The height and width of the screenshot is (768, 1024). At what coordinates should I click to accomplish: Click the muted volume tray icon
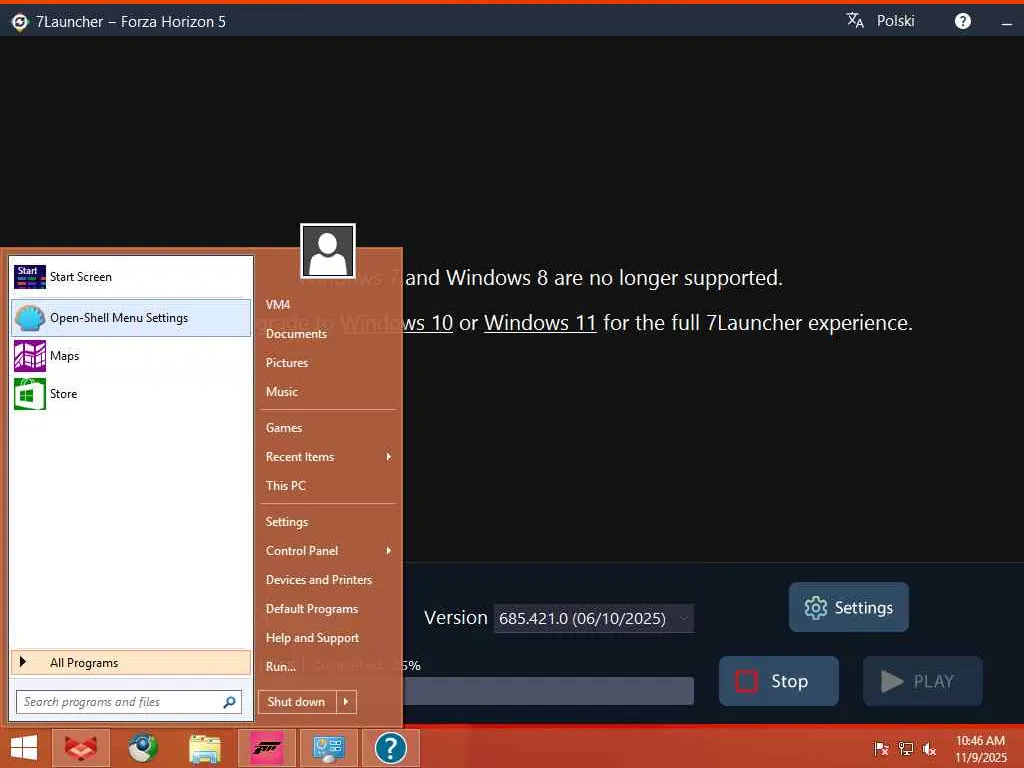pos(929,749)
